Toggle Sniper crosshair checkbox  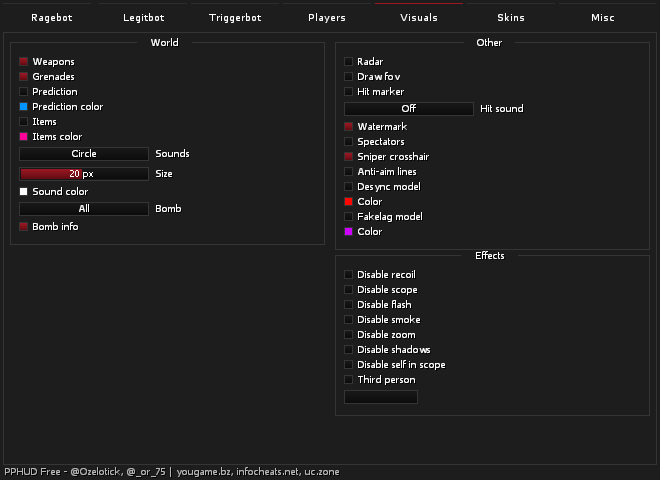coord(349,157)
